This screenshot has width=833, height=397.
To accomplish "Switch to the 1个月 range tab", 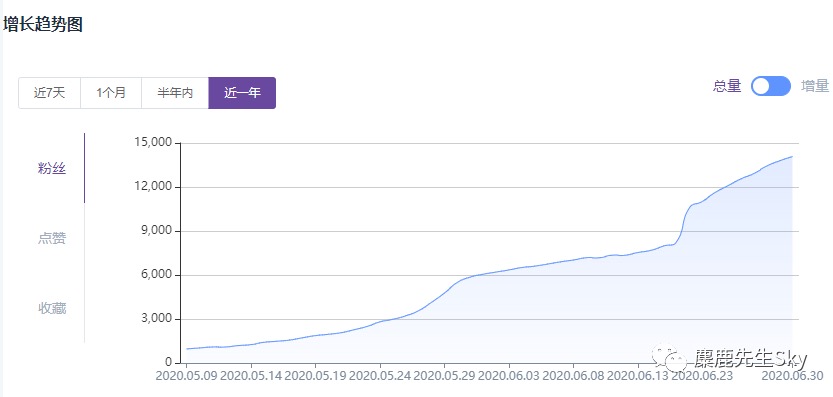I will click(x=111, y=93).
